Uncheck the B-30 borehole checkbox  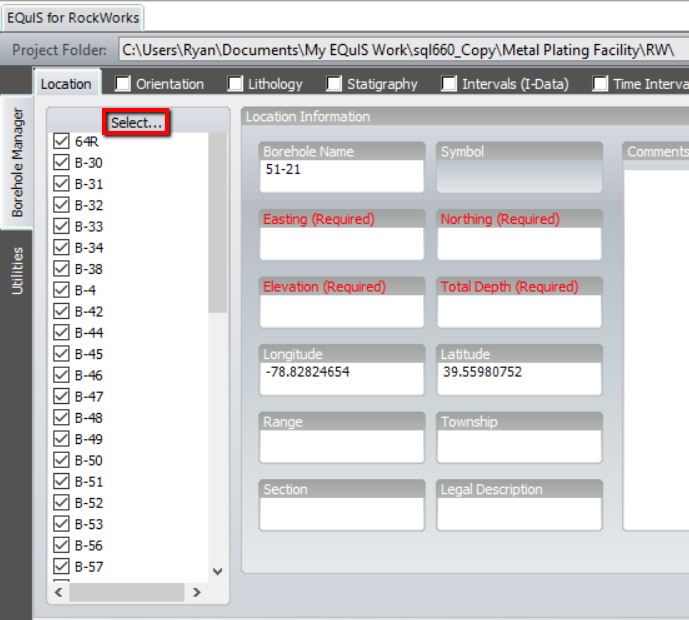click(x=61, y=162)
